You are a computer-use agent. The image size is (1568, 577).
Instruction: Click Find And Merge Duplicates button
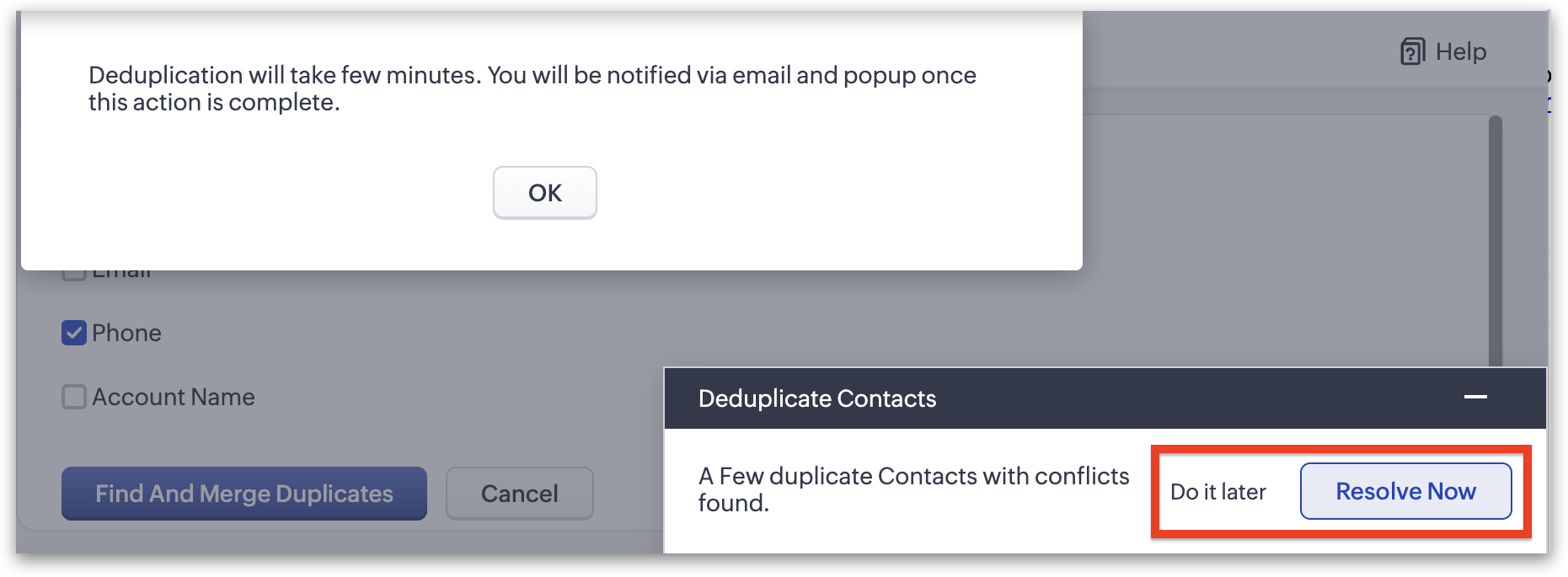click(244, 494)
